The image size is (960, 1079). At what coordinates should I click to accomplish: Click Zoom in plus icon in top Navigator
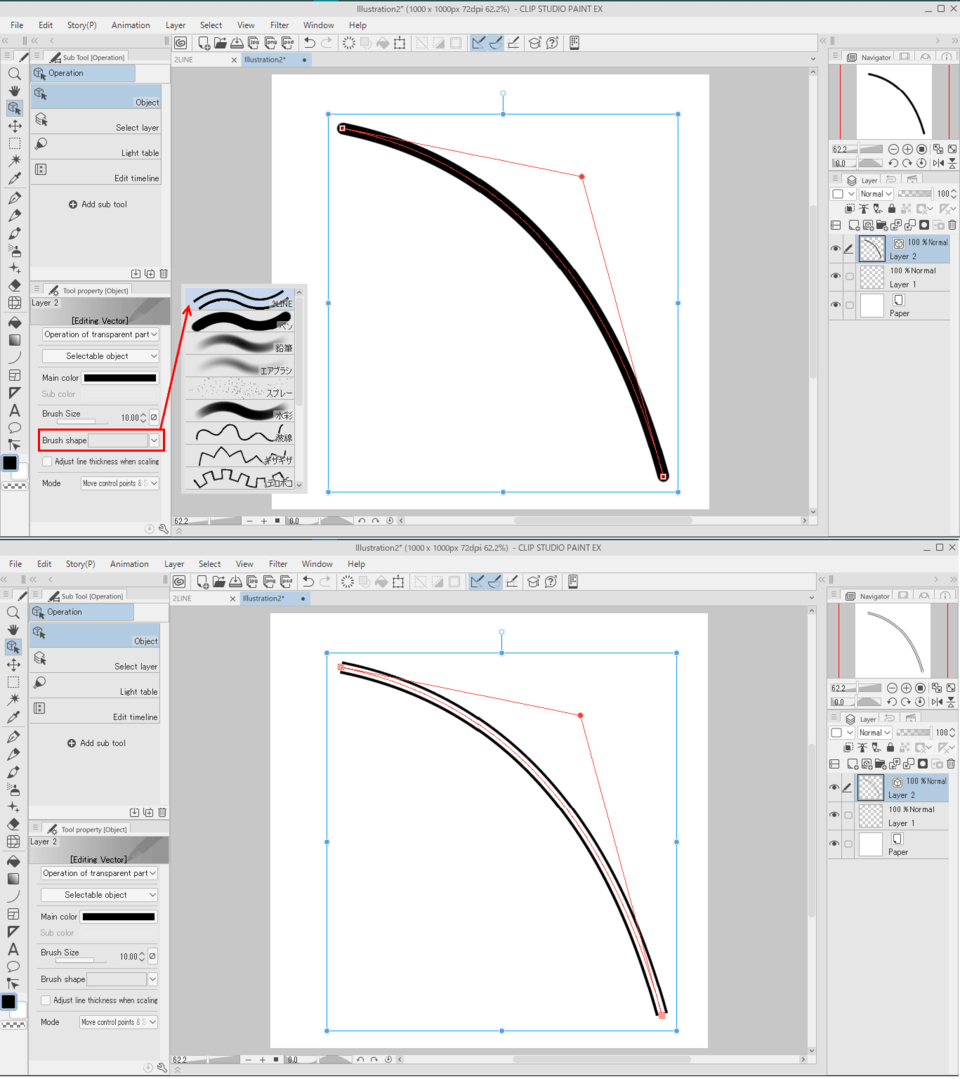[908, 149]
